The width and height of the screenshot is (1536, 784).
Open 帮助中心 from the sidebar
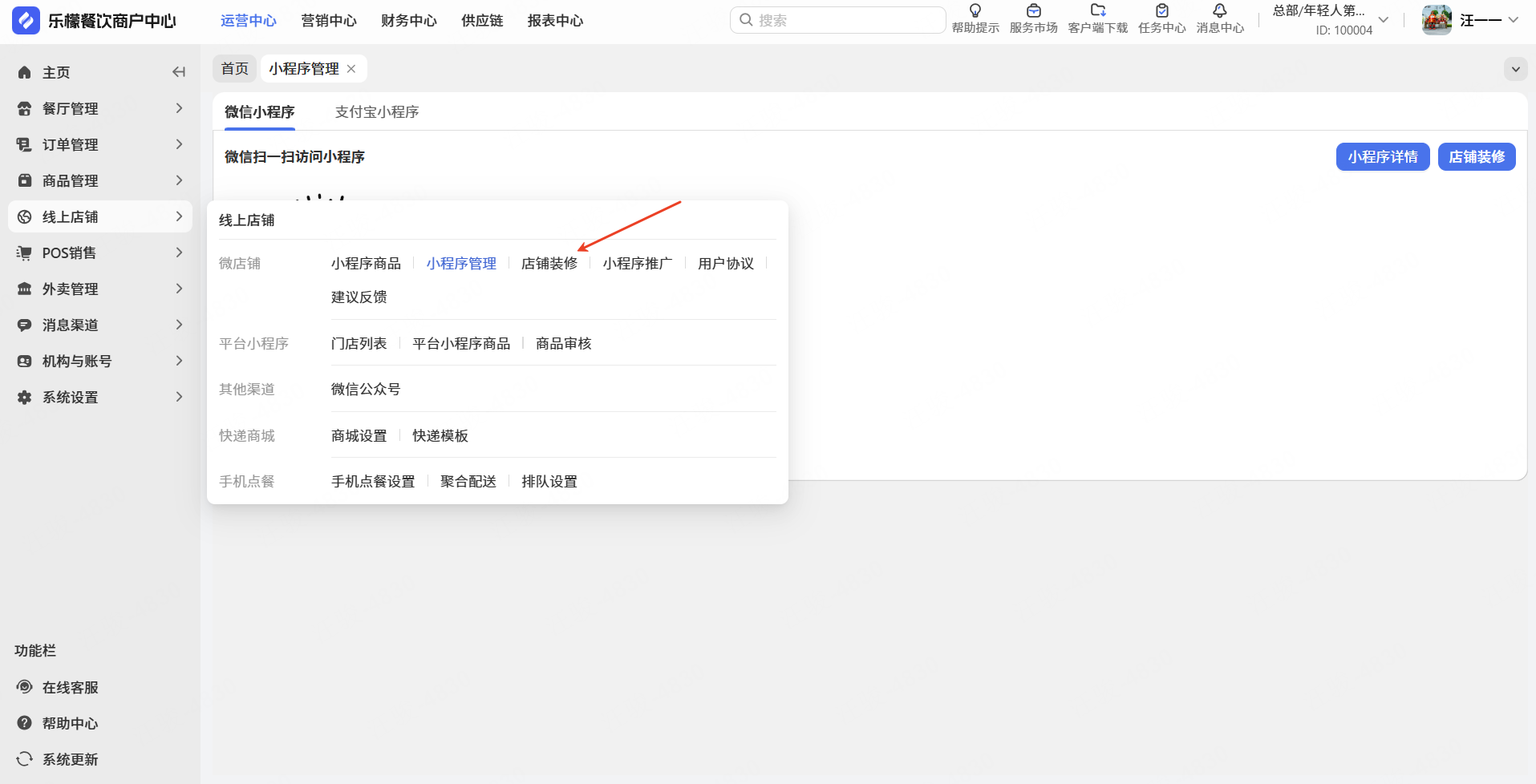tap(70, 723)
